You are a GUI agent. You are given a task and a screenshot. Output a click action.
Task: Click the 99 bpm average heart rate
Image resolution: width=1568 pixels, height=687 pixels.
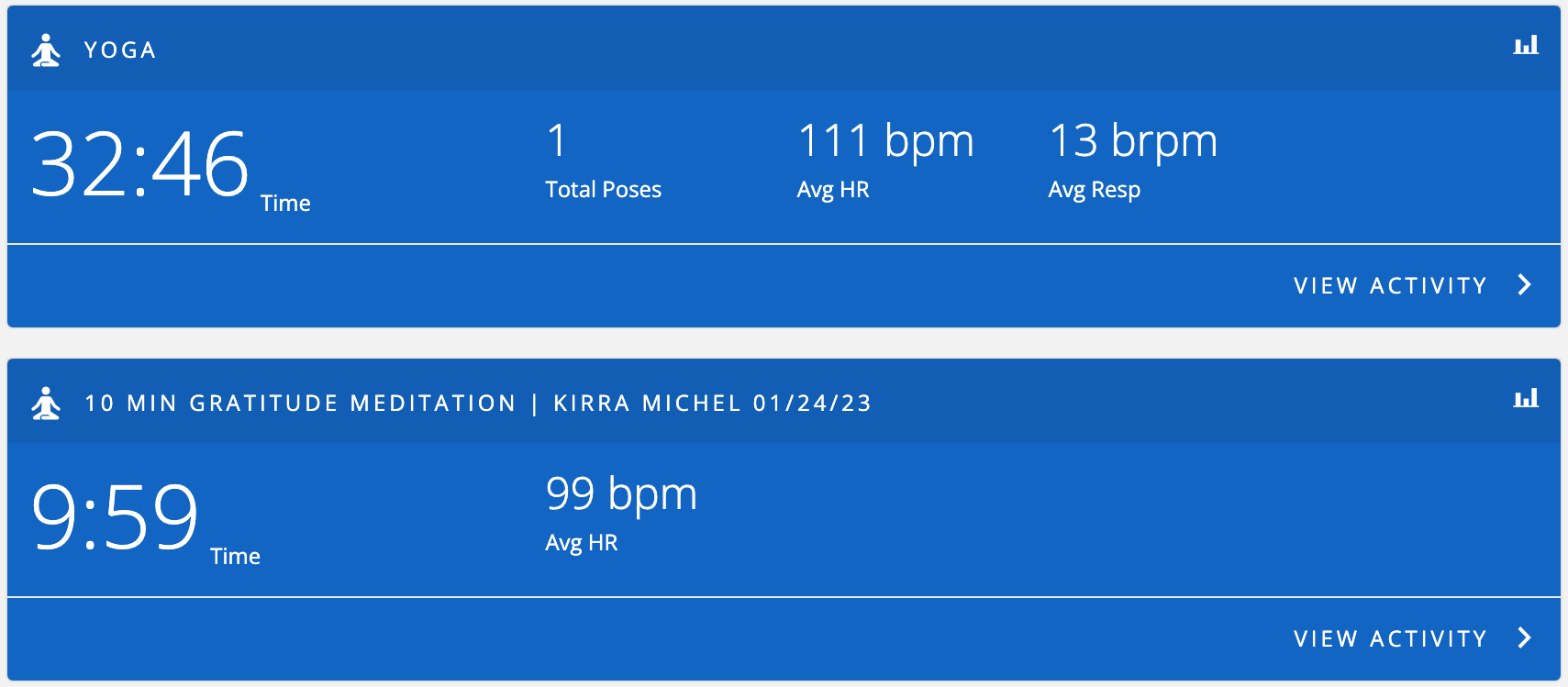[621, 495]
